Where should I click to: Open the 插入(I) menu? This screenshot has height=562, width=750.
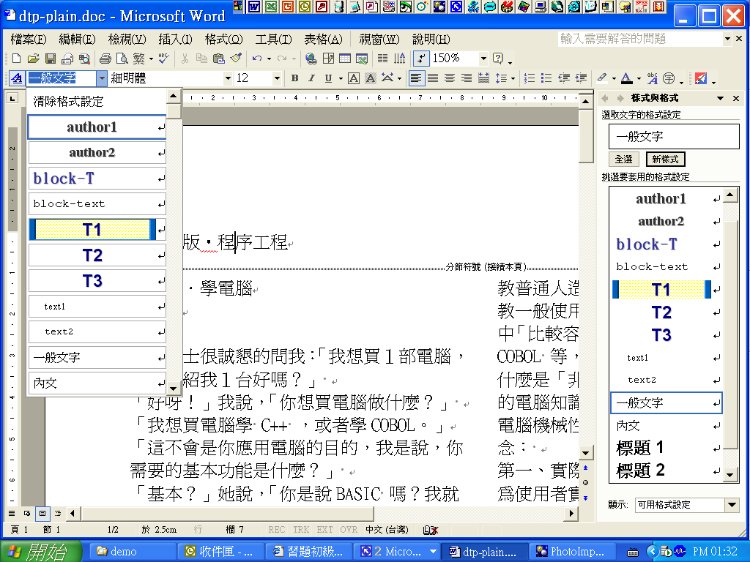[175, 39]
